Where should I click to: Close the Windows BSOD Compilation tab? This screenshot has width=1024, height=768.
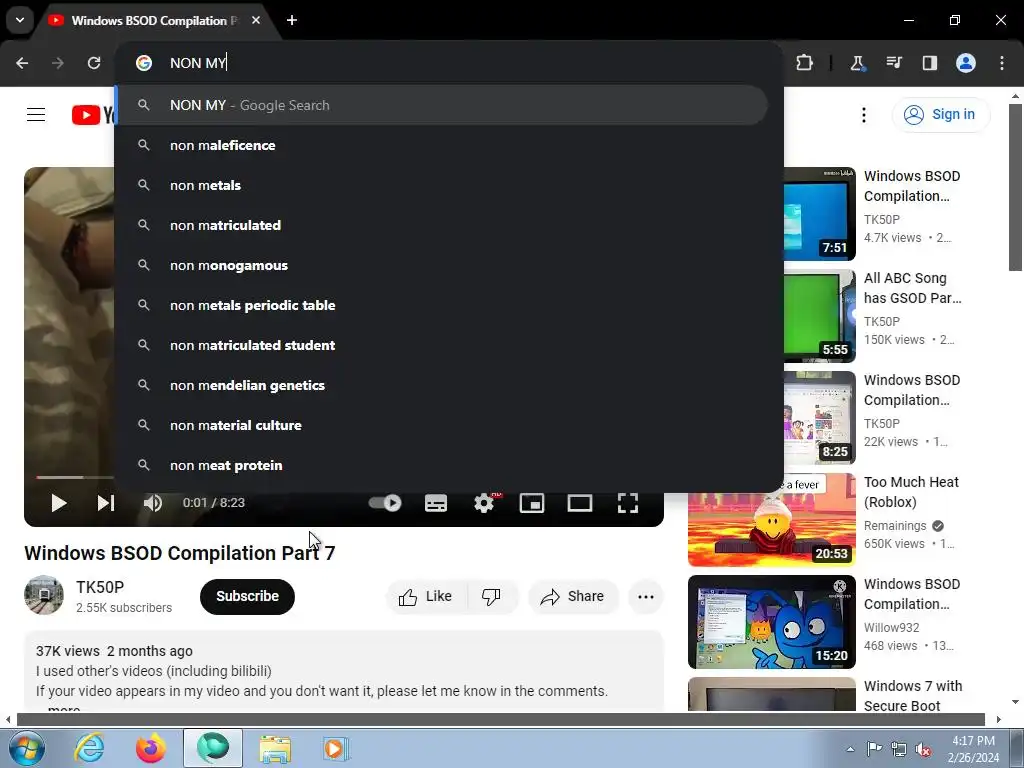(256, 20)
